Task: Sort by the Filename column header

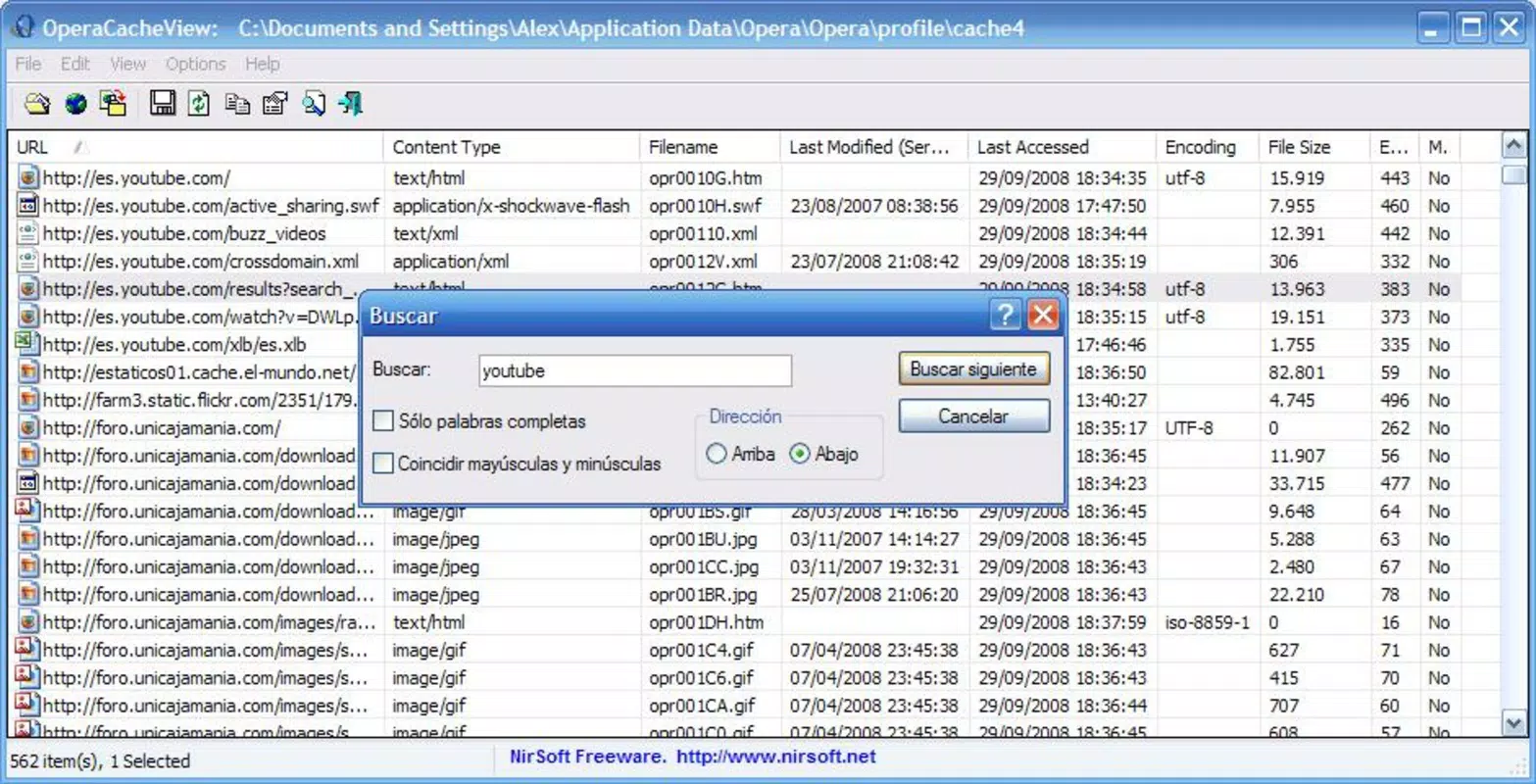Action: tap(710, 147)
